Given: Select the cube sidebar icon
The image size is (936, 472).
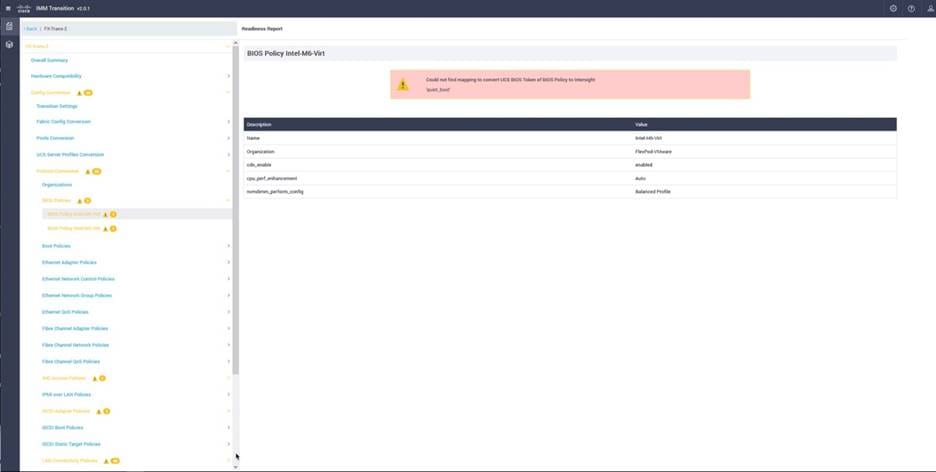Looking at the screenshot, I should click(9, 45).
